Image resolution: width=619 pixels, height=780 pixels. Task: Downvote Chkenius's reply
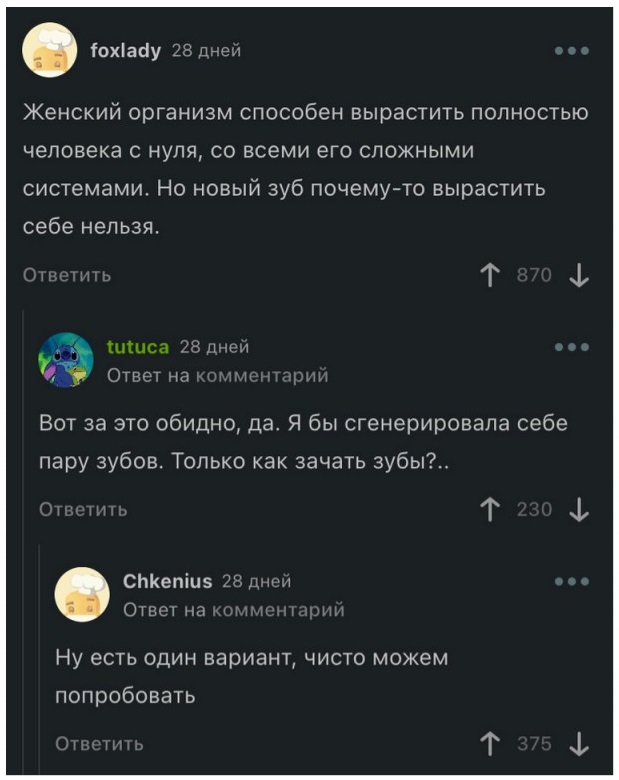coord(577,743)
